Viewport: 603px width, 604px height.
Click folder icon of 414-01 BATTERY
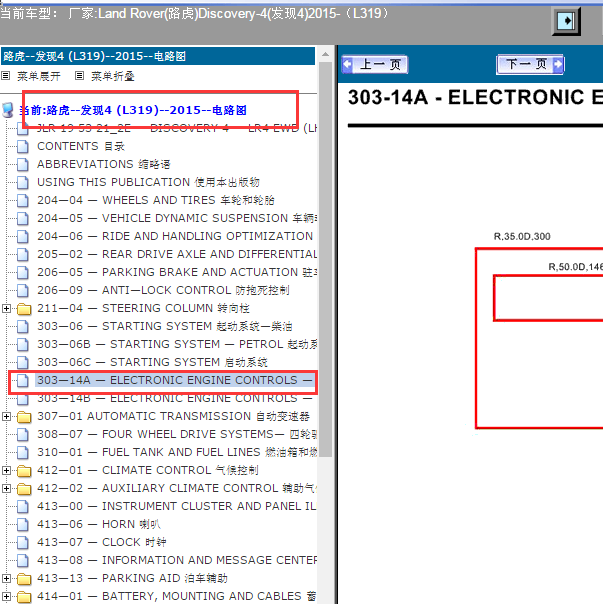(24, 597)
